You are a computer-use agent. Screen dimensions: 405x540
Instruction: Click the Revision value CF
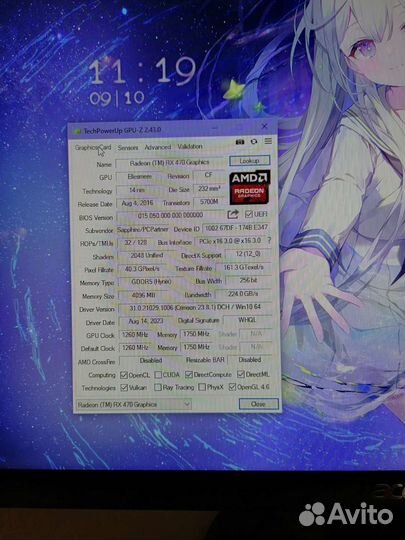coord(209,175)
